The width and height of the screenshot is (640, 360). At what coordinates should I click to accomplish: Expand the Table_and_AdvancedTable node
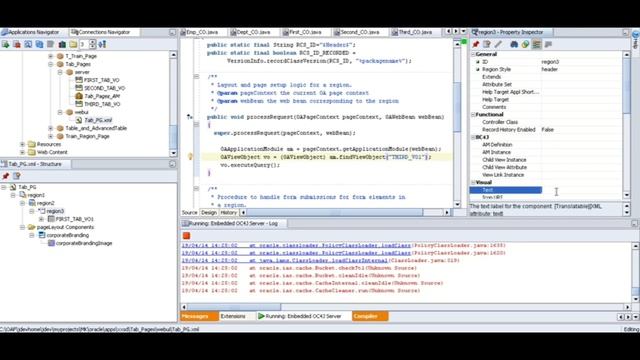click(x=51, y=128)
